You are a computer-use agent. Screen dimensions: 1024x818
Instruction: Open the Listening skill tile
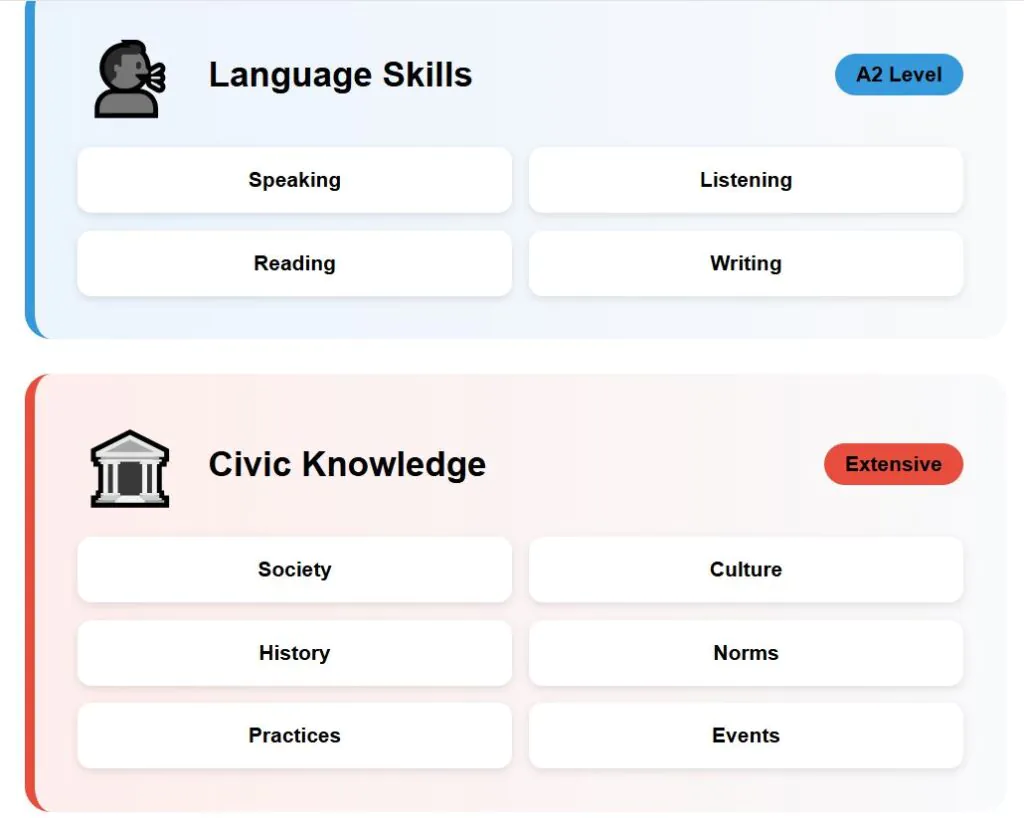pyautogui.click(x=745, y=180)
